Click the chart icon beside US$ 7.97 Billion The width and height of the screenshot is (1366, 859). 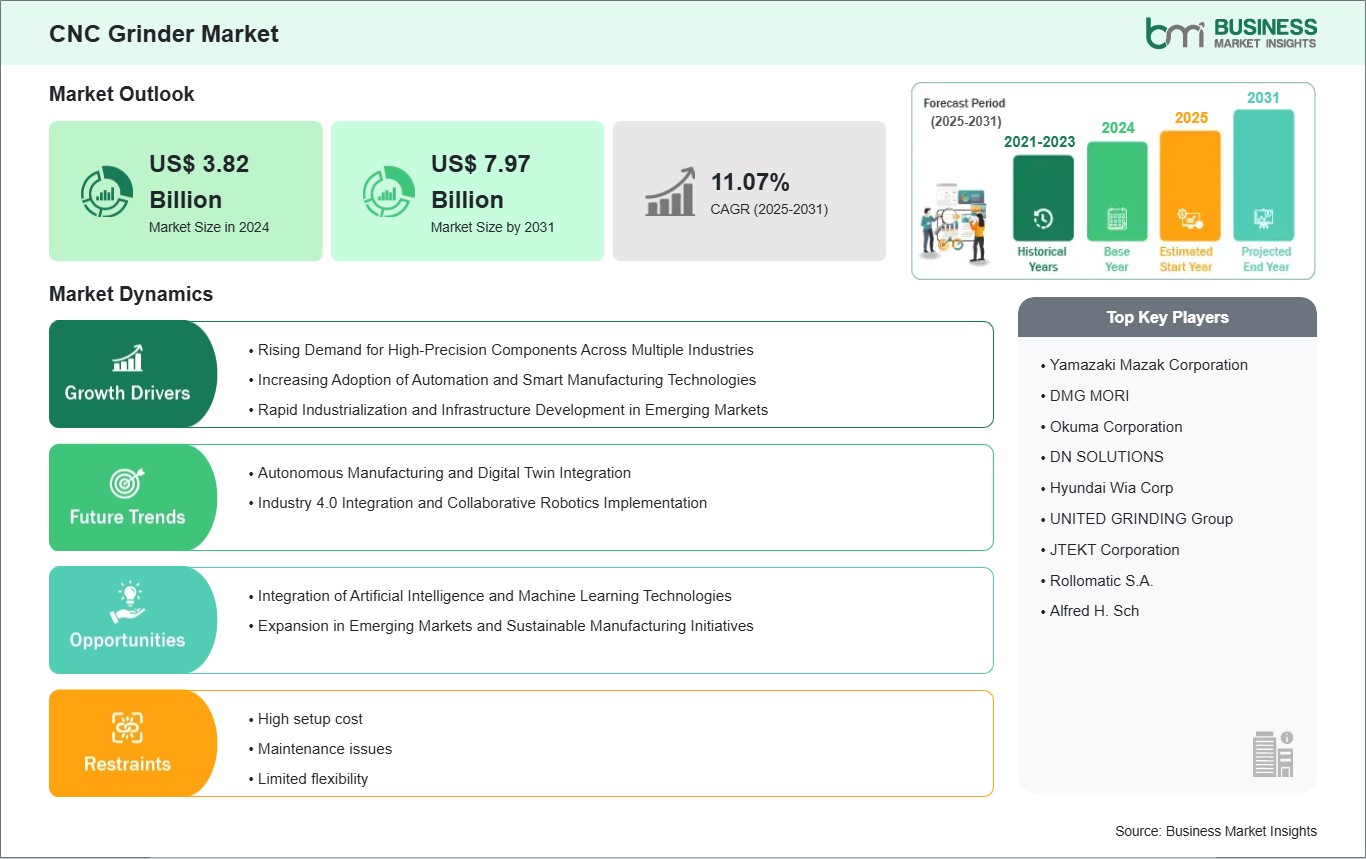pyautogui.click(x=388, y=191)
